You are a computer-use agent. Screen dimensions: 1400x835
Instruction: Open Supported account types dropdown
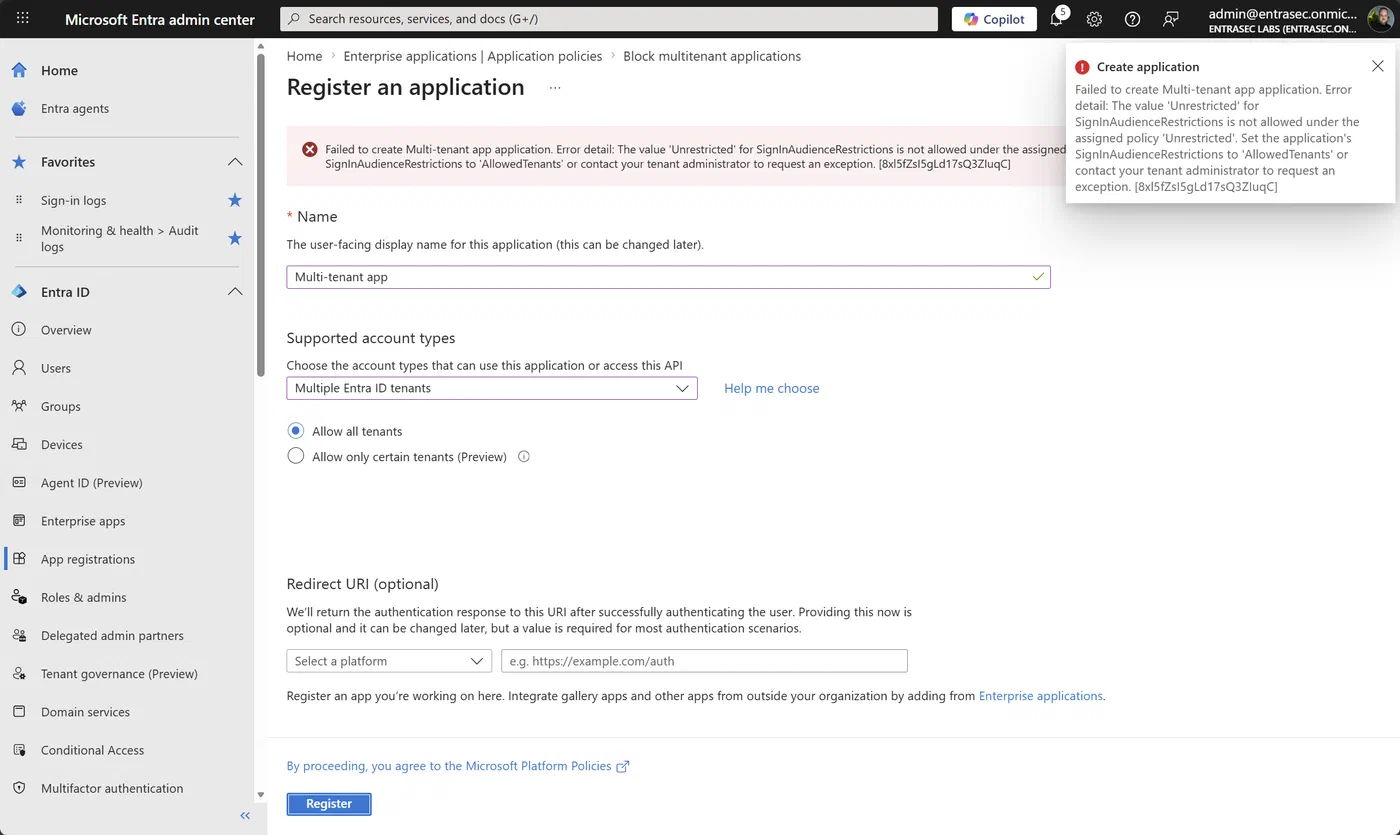point(492,388)
